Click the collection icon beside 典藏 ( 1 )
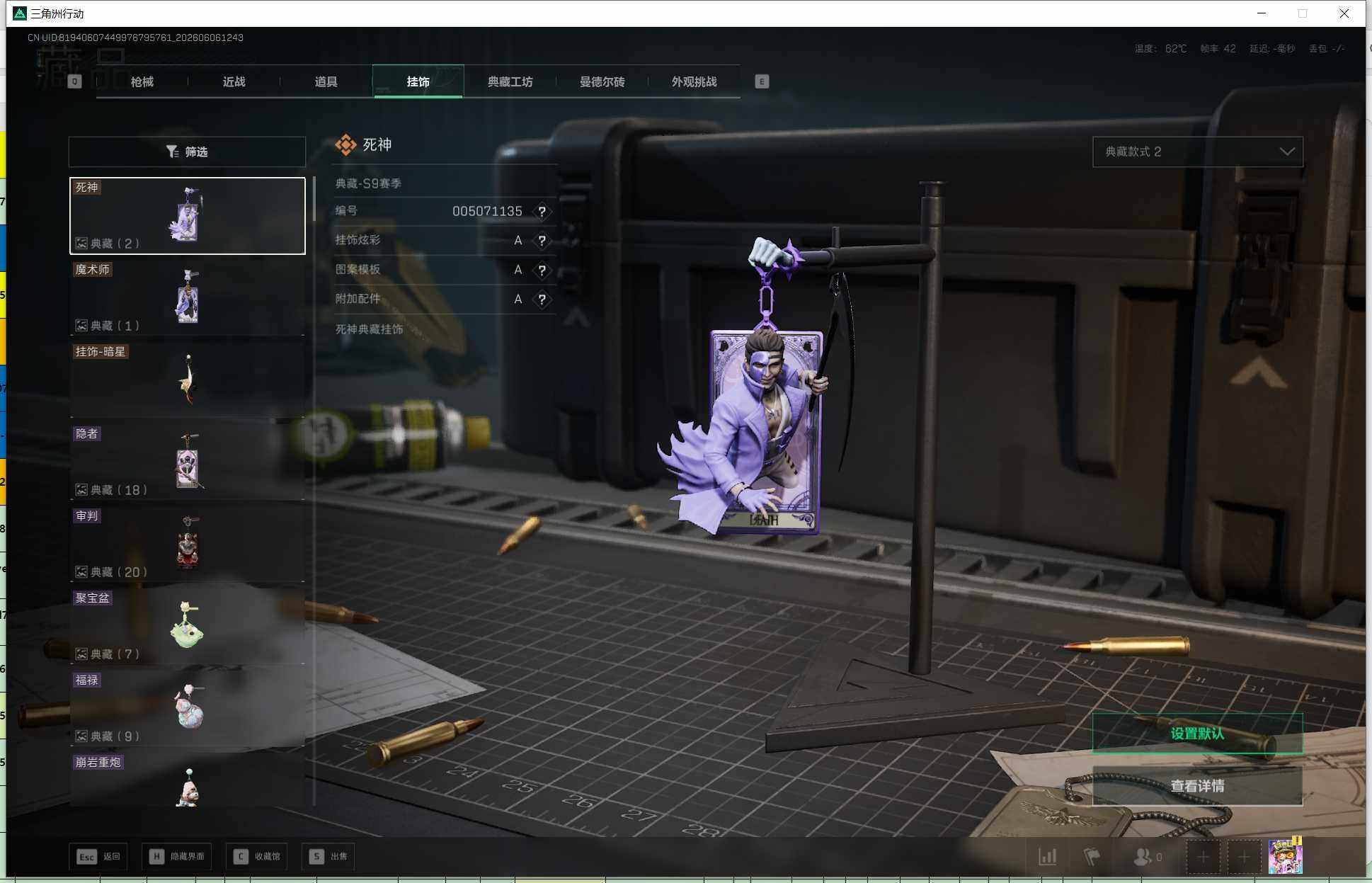 coord(81,326)
